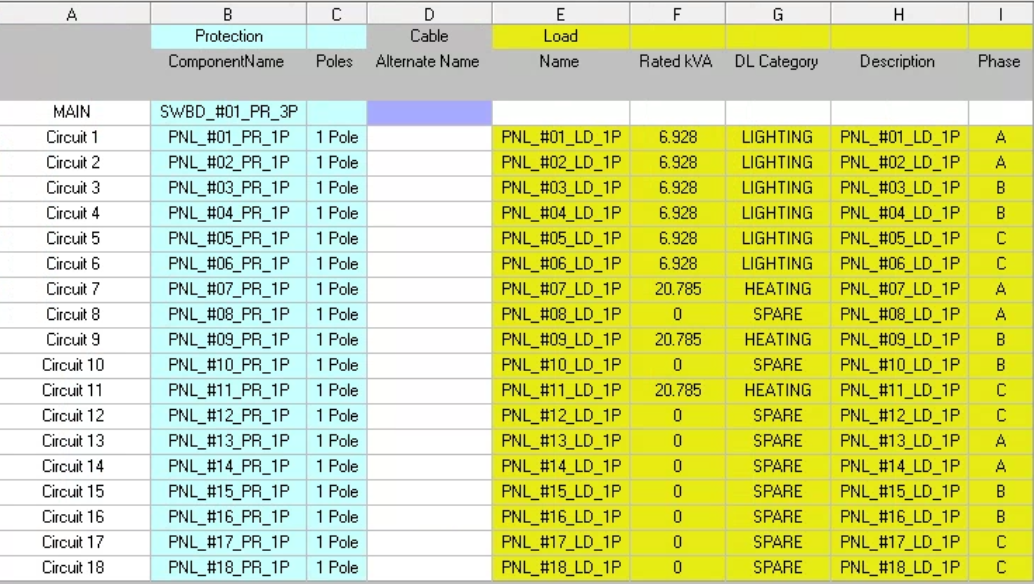Click the MAIN row label
Screen dimensions: 1034x584
click(x=72, y=112)
